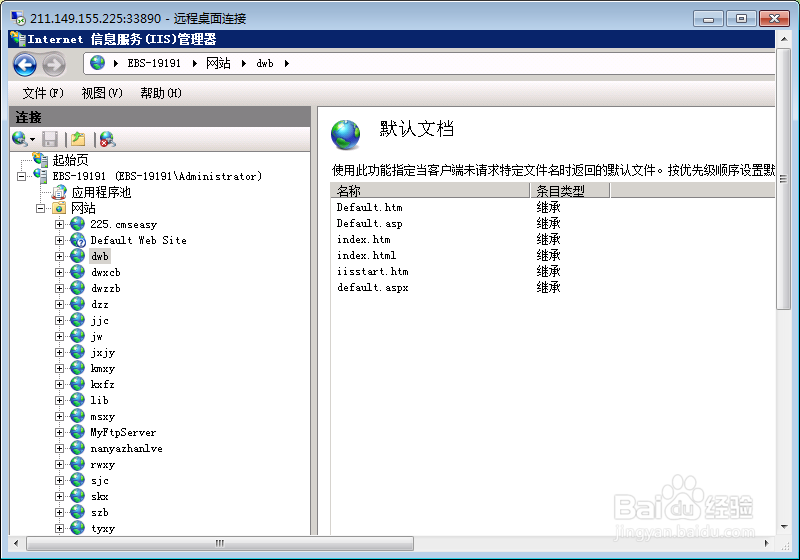
Task: Click the save floppy icon in Connections toolbar
Action: click(49, 139)
